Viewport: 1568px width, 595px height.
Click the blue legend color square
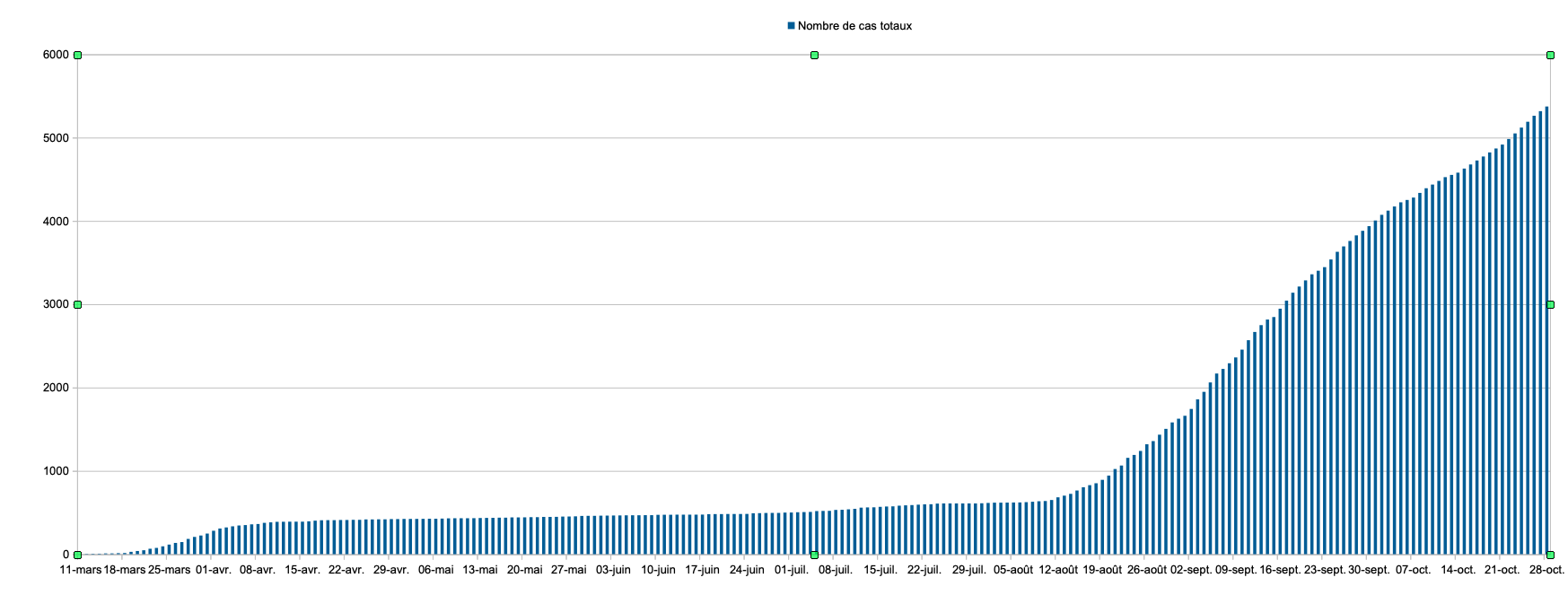point(791,26)
